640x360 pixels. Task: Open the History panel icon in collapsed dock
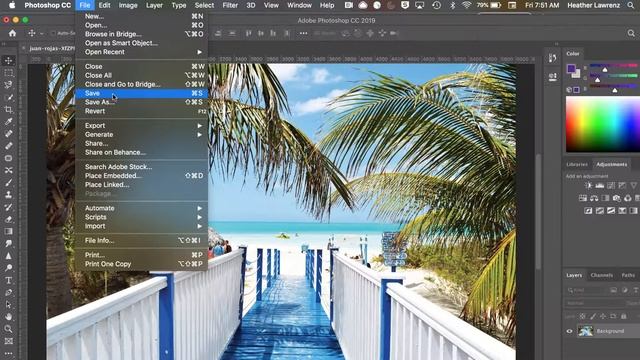pos(553,58)
